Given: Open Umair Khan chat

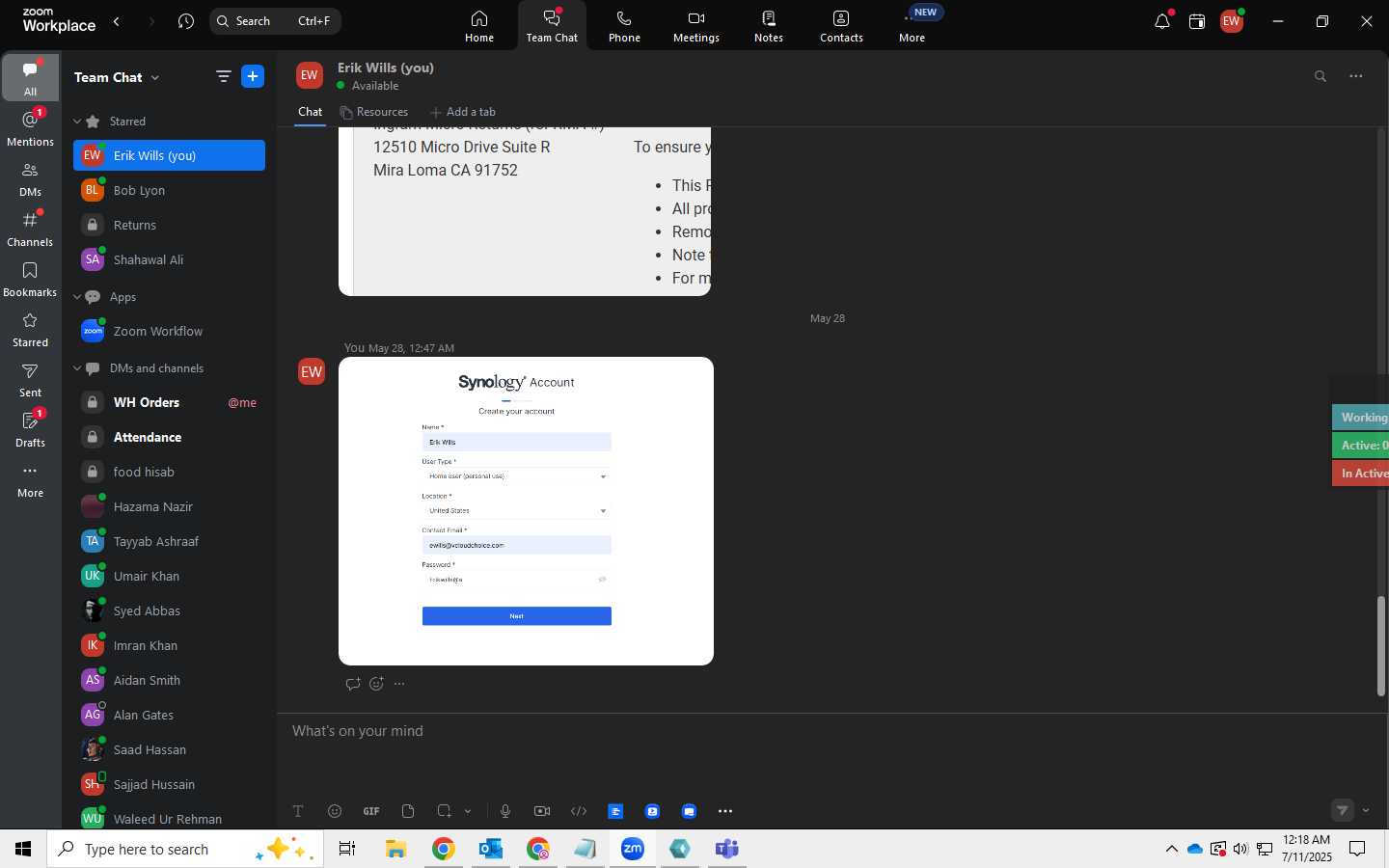Looking at the screenshot, I should pyautogui.click(x=169, y=576).
